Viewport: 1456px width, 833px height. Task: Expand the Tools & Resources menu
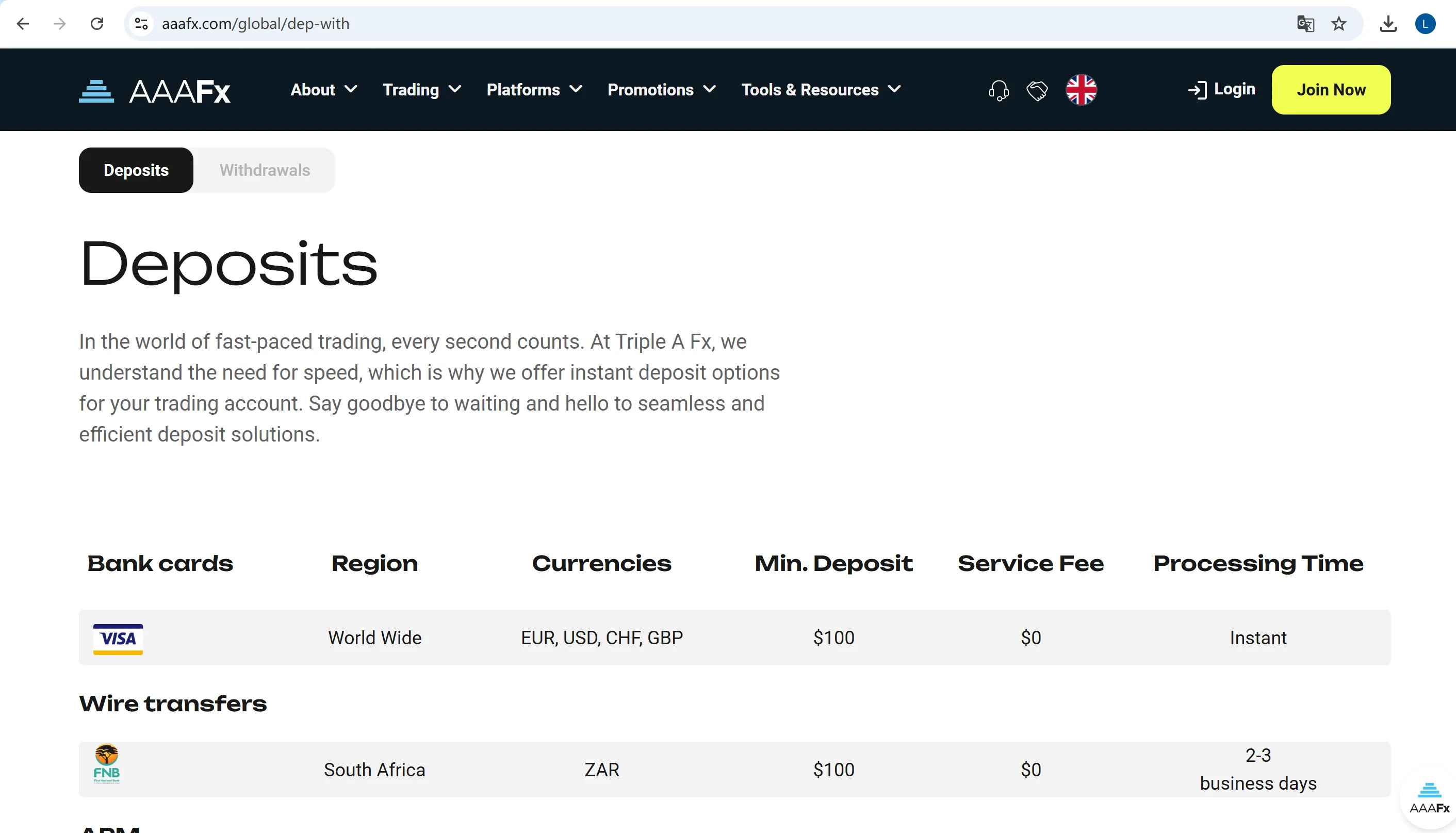tap(822, 90)
